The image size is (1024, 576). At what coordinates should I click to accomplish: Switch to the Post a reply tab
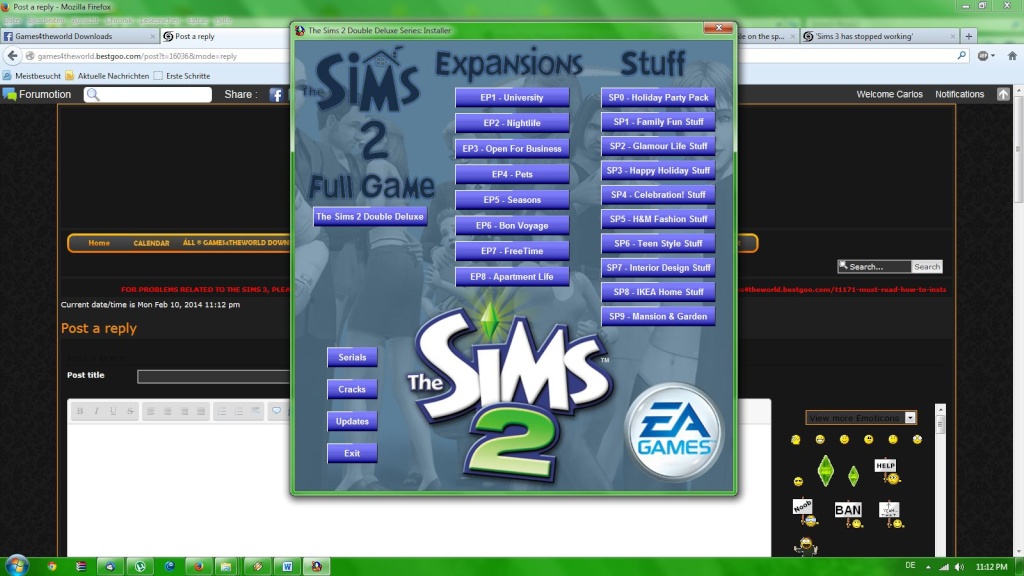point(225,37)
